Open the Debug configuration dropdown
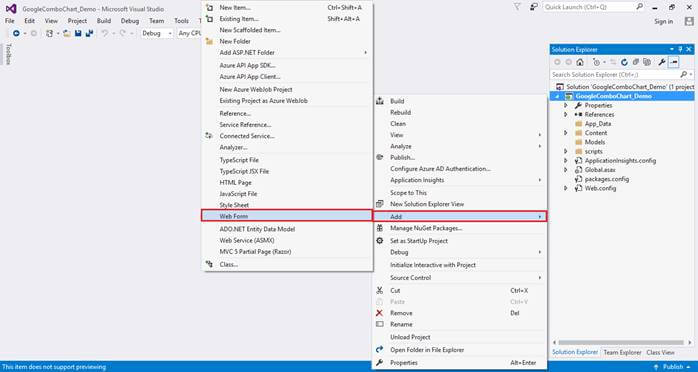Viewport: 698px width, 372px height. point(157,33)
